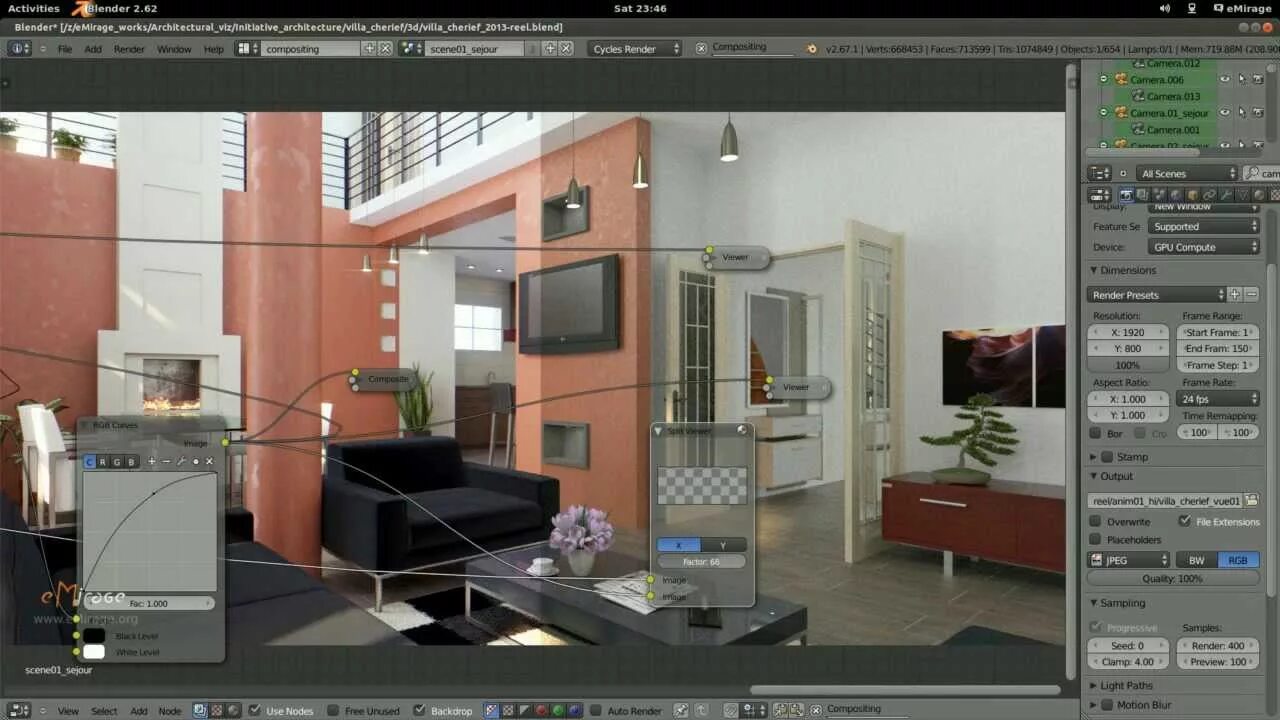Image resolution: width=1280 pixels, height=720 pixels.
Task: Enable Overwrite checkbox
Action: click(x=1095, y=521)
